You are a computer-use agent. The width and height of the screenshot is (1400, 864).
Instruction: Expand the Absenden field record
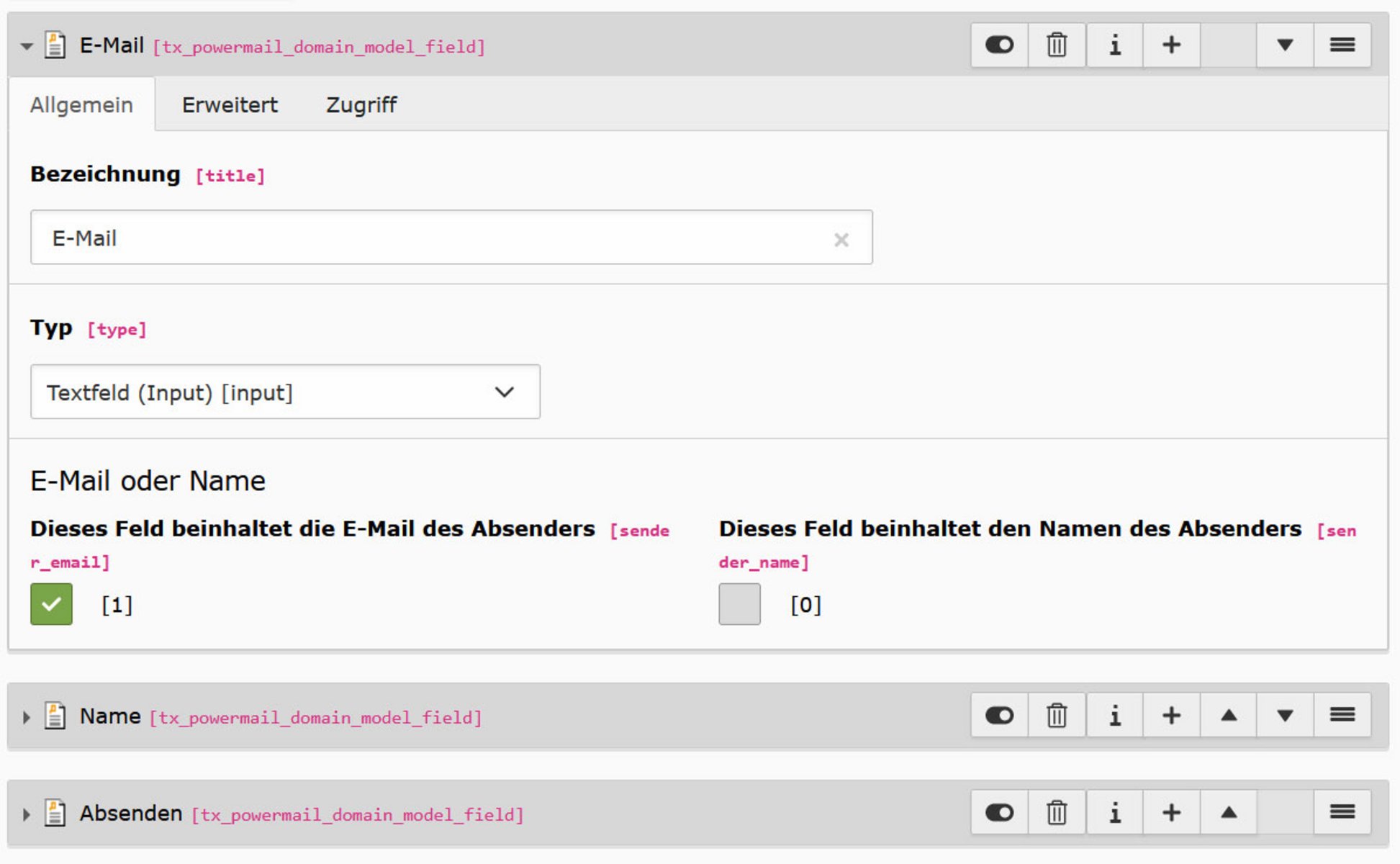(x=27, y=814)
